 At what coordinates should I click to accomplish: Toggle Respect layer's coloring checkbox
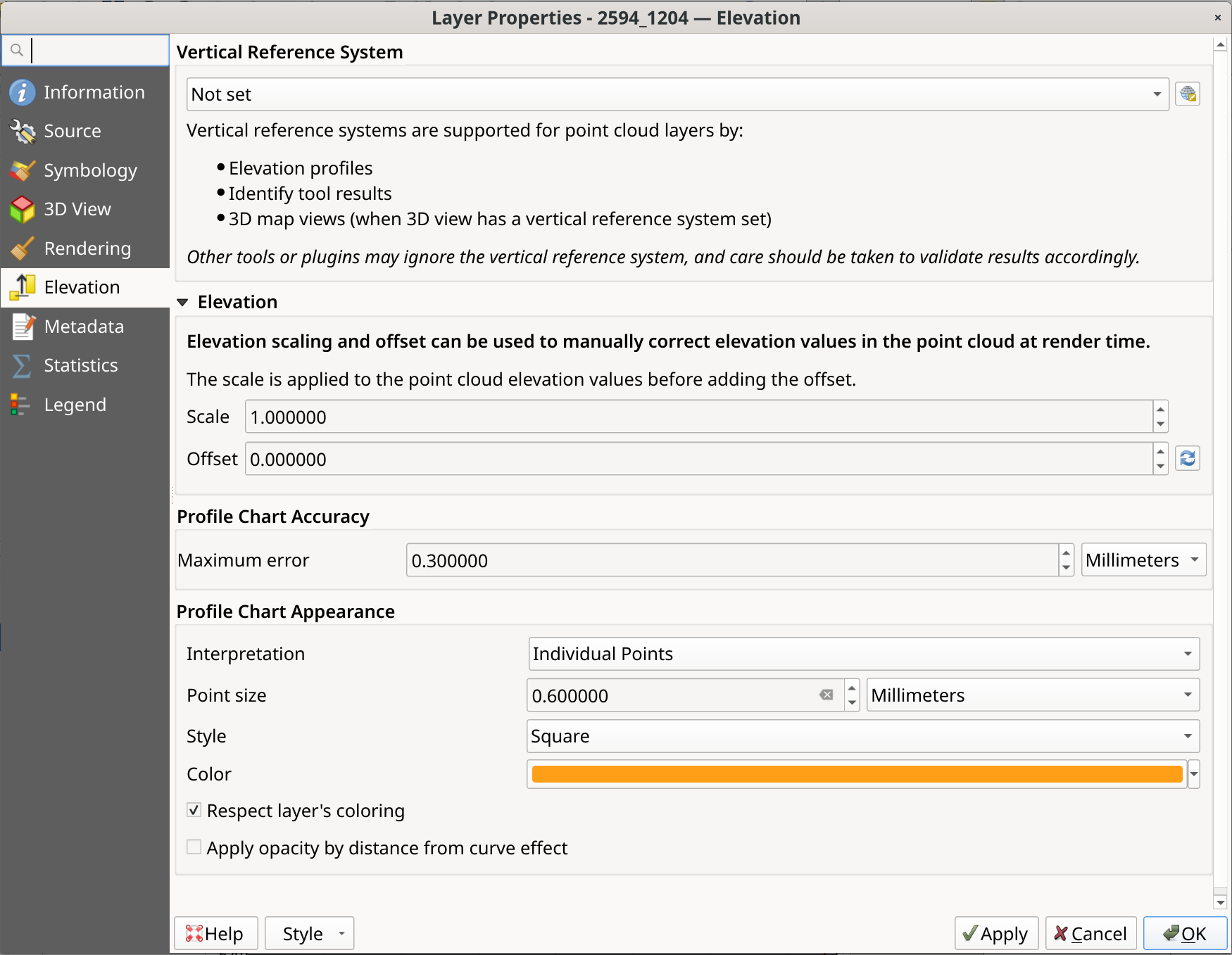point(194,810)
